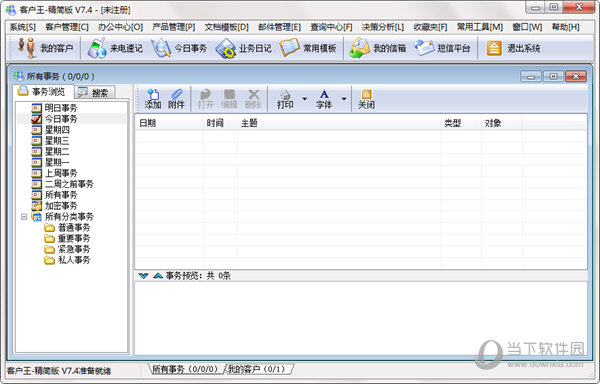Select 我的客户 (0/1) bottom tab

tap(257, 369)
